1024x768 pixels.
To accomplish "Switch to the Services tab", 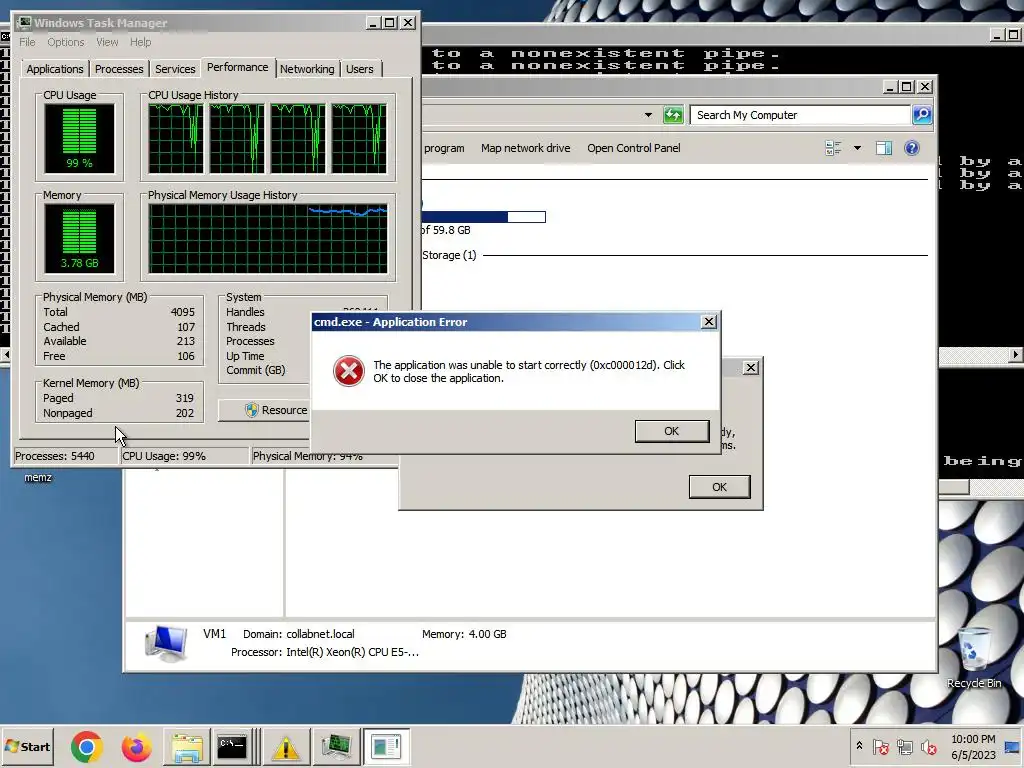I will pos(175,69).
